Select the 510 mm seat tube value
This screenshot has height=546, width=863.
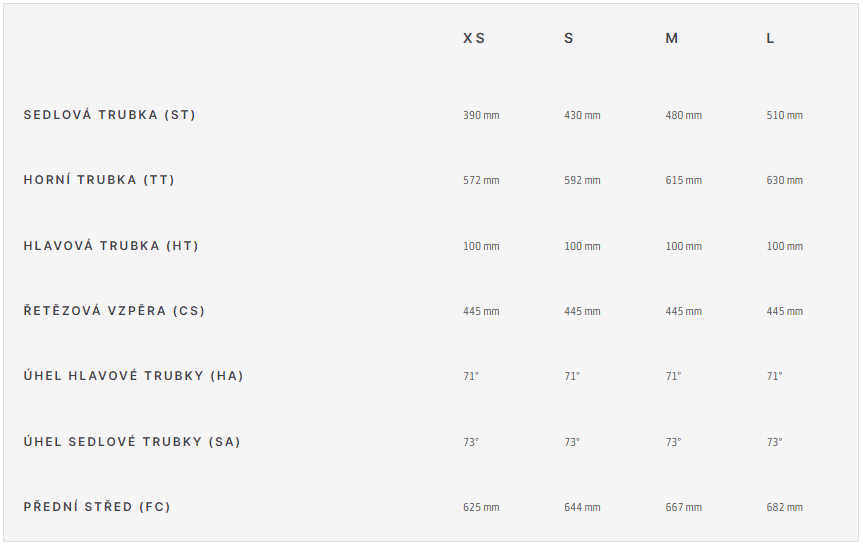pyautogui.click(x=785, y=115)
